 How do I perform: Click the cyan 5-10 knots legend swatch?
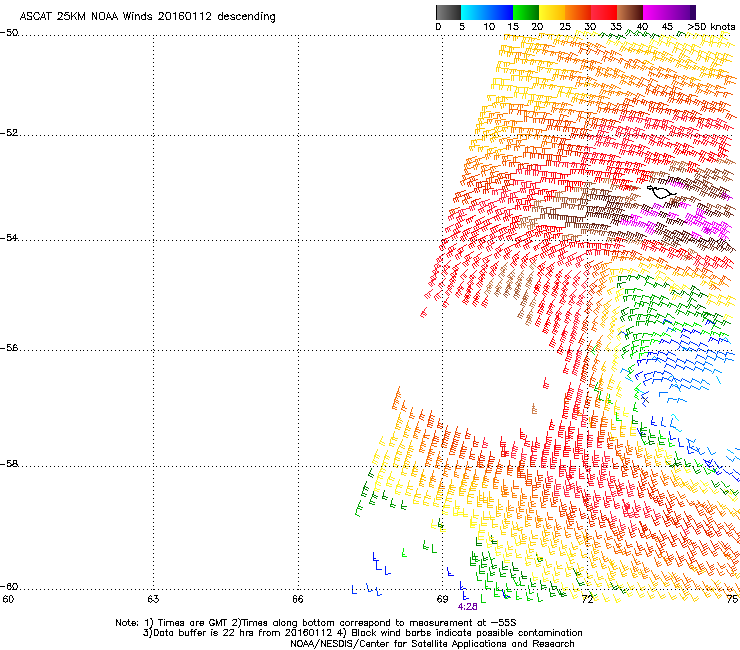(x=474, y=12)
